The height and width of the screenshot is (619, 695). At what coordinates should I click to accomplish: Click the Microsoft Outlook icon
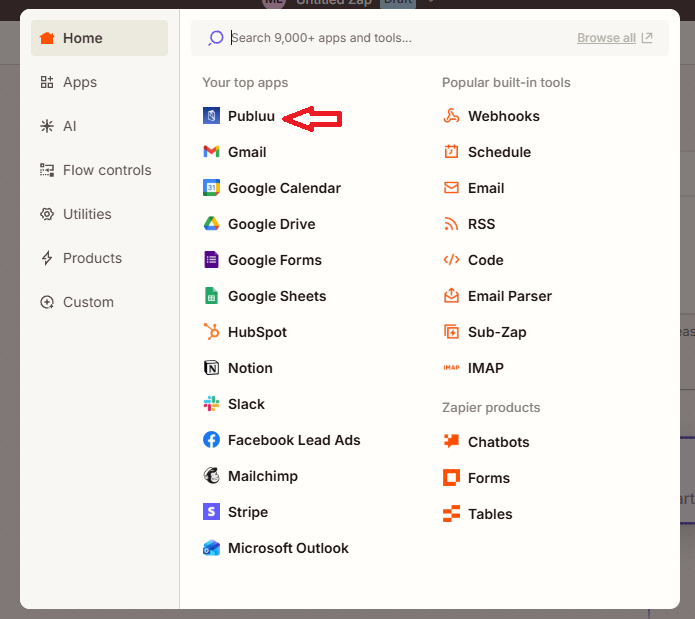(x=211, y=548)
